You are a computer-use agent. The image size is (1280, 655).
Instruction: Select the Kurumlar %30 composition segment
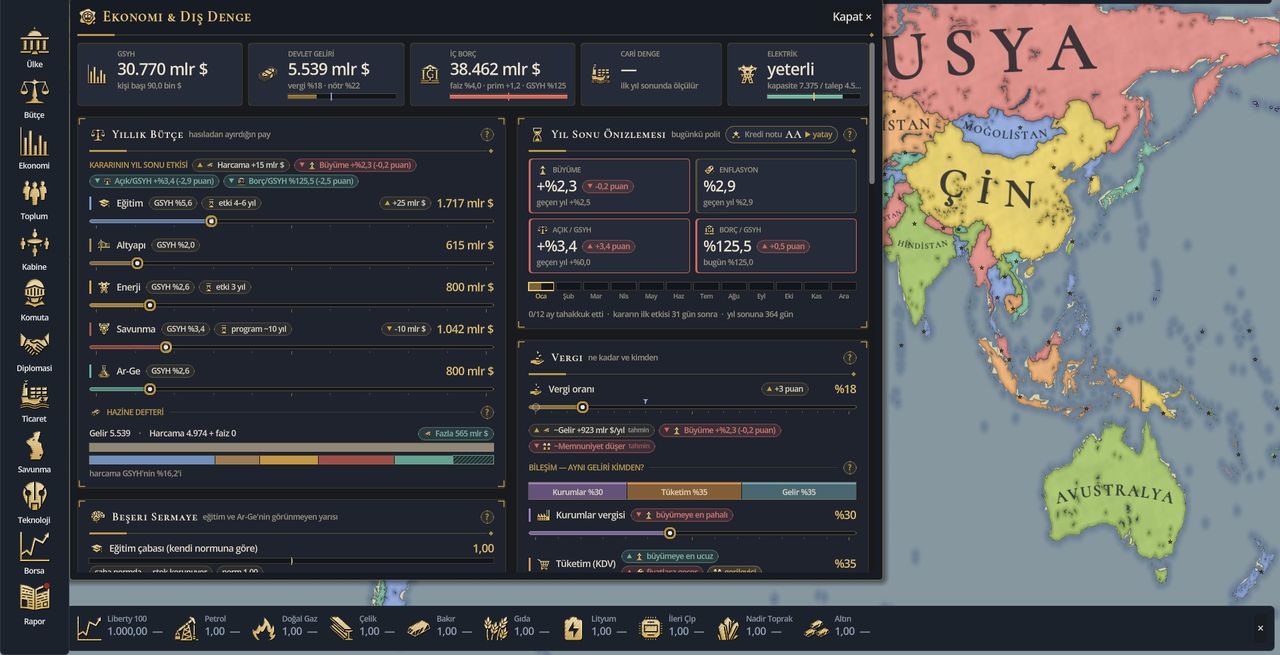click(578, 491)
